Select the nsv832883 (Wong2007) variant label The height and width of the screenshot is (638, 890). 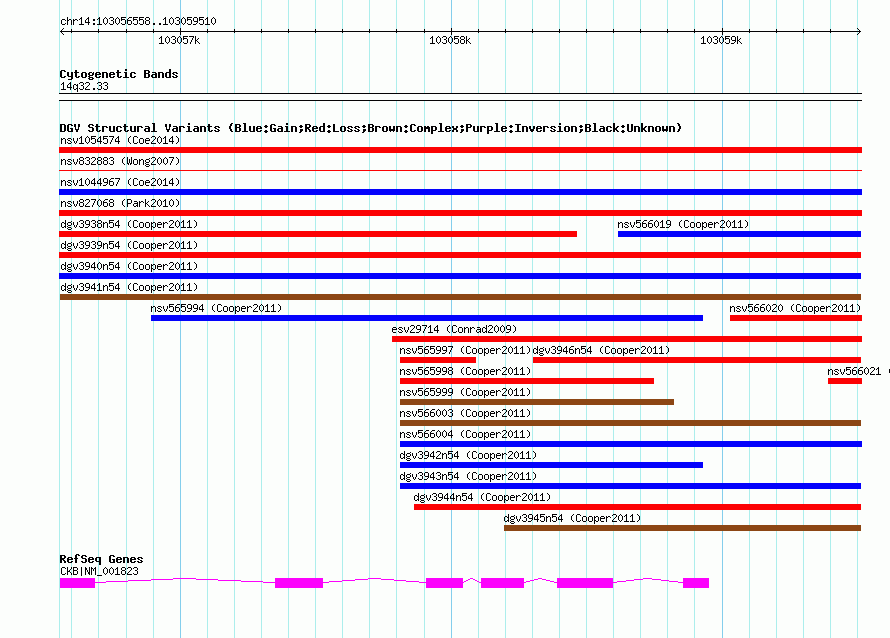(120, 161)
